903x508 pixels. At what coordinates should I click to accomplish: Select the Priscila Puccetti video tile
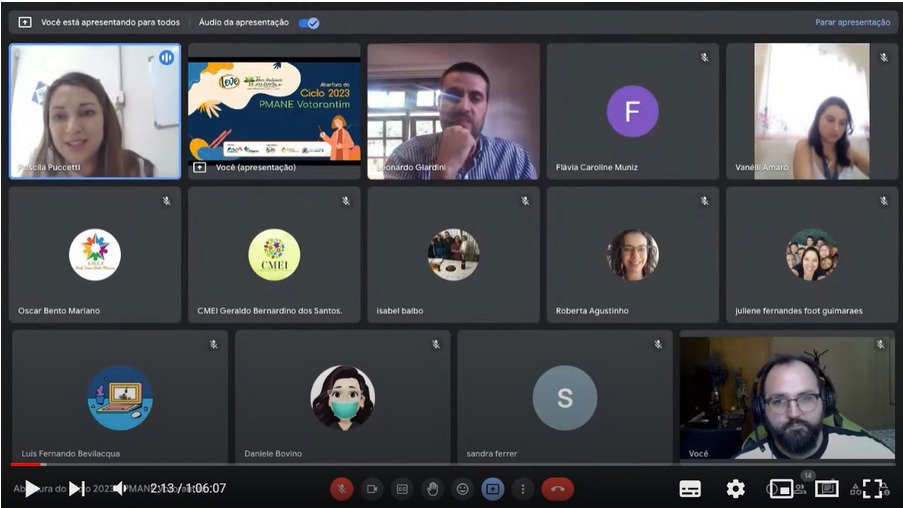click(x=95, y=111)
